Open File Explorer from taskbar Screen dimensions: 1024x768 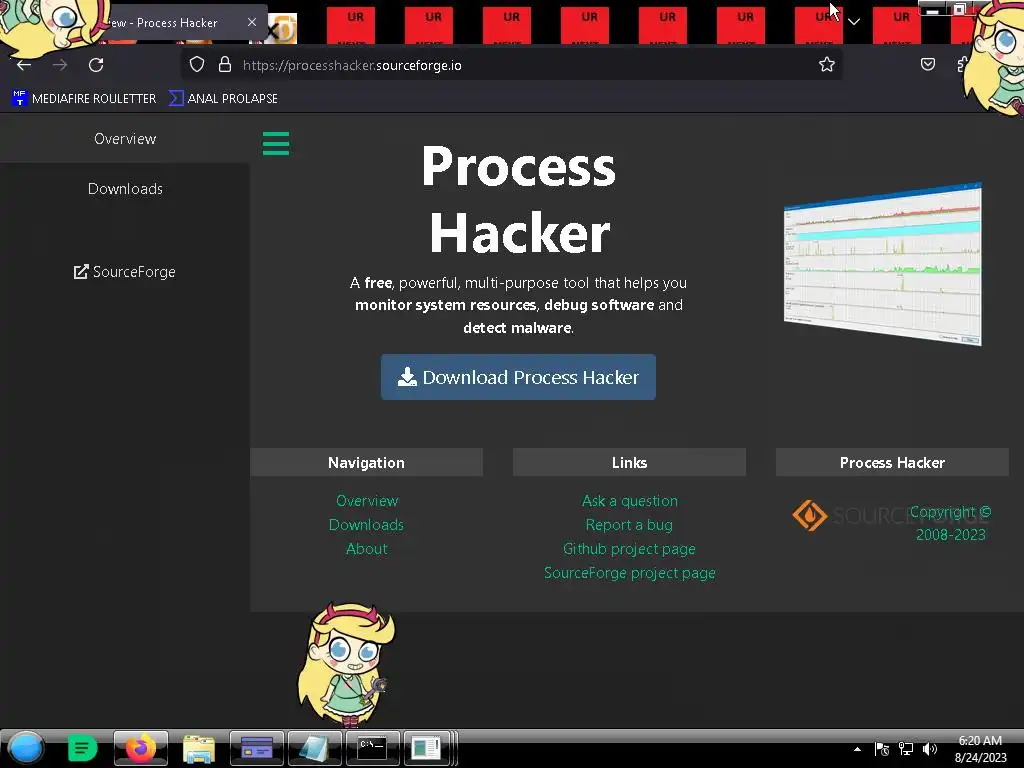tap(199, 748)
